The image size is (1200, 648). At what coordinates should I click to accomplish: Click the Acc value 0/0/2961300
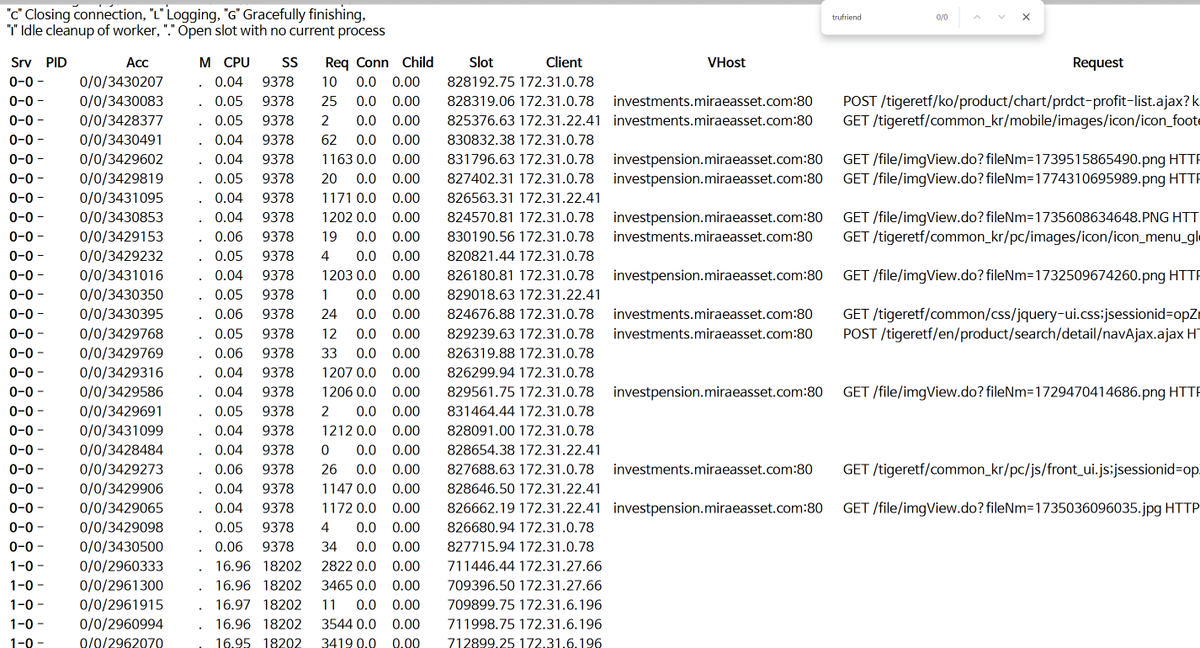pos(121,585)
